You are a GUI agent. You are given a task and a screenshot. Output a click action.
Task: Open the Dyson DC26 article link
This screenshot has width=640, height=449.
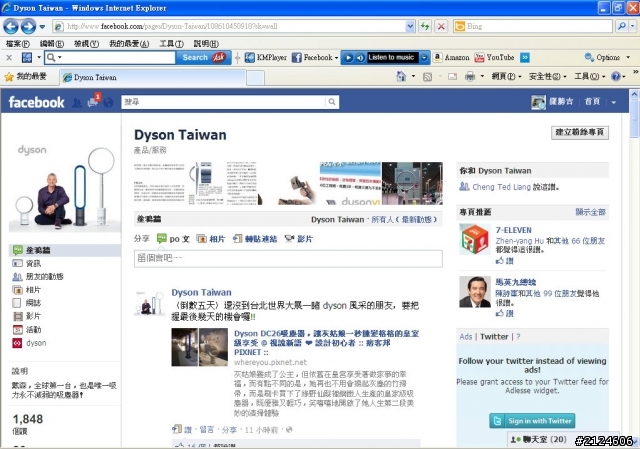[x=326, y=343]
